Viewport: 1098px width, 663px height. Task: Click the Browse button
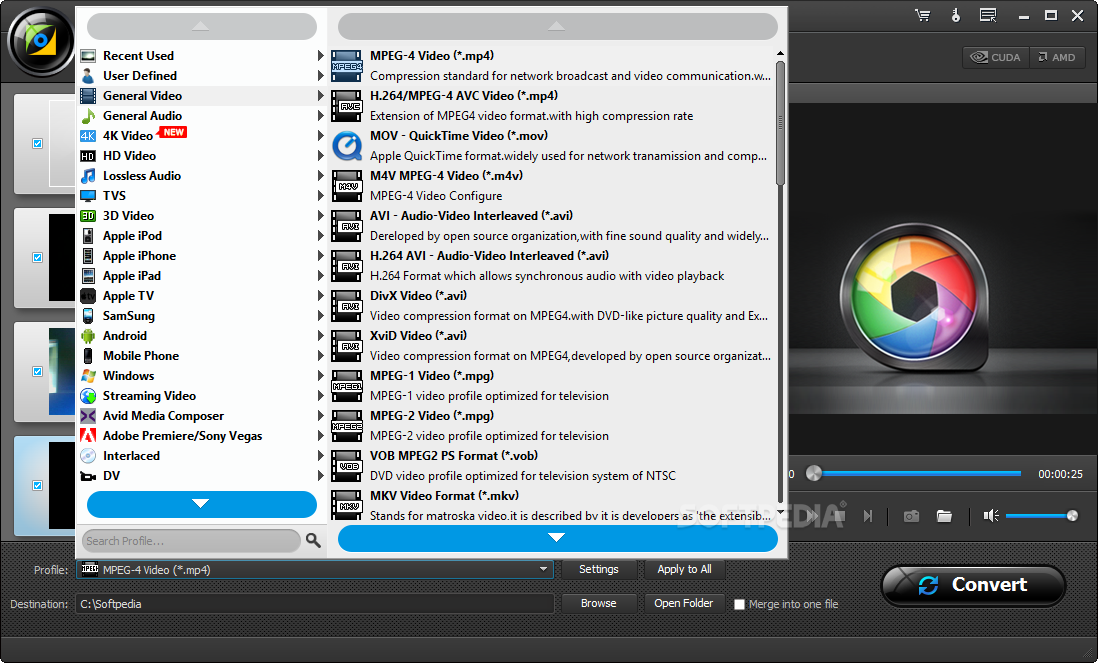(599, 603)
